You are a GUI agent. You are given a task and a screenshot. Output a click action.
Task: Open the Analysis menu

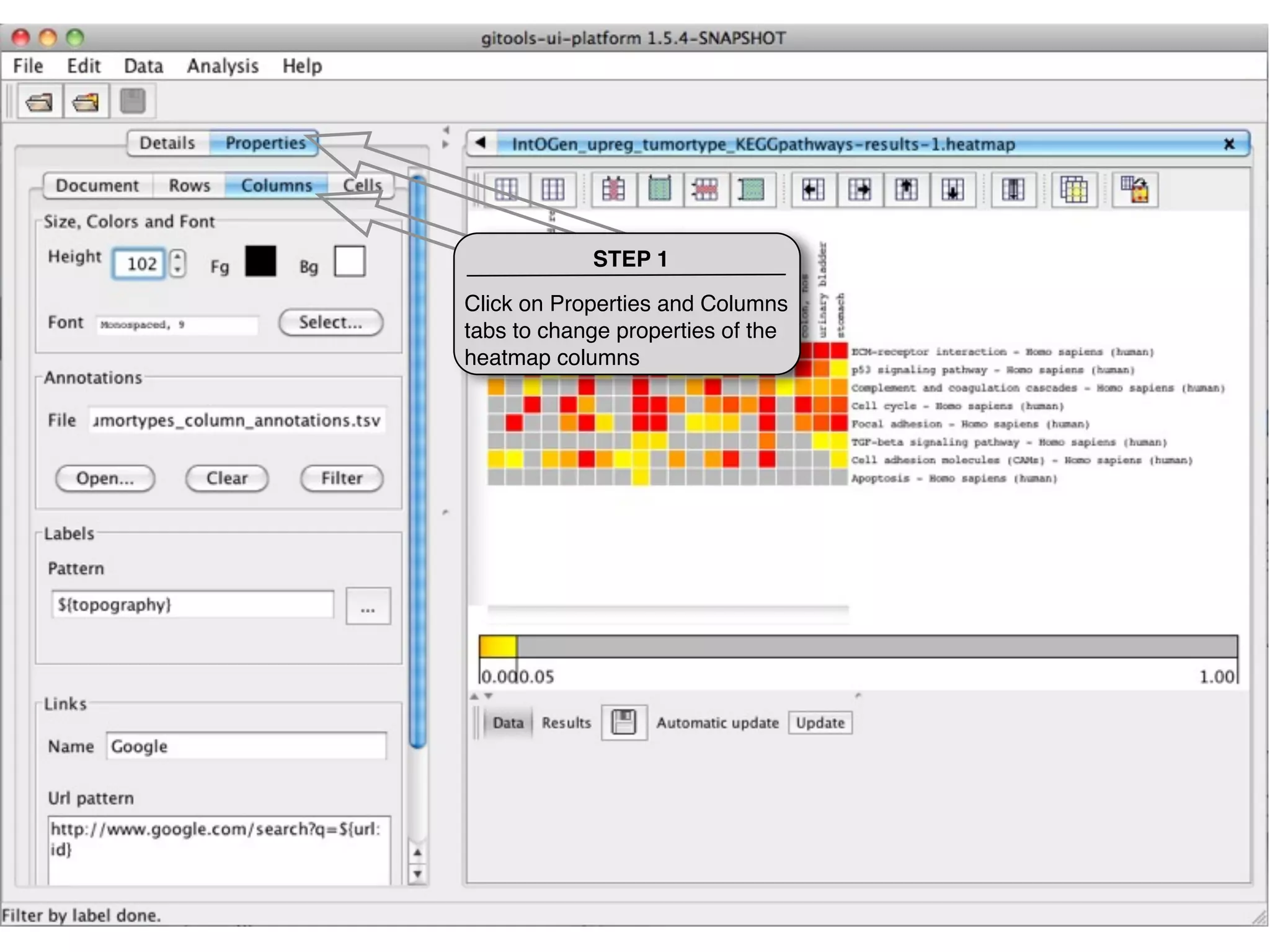(x=223, y=66)
